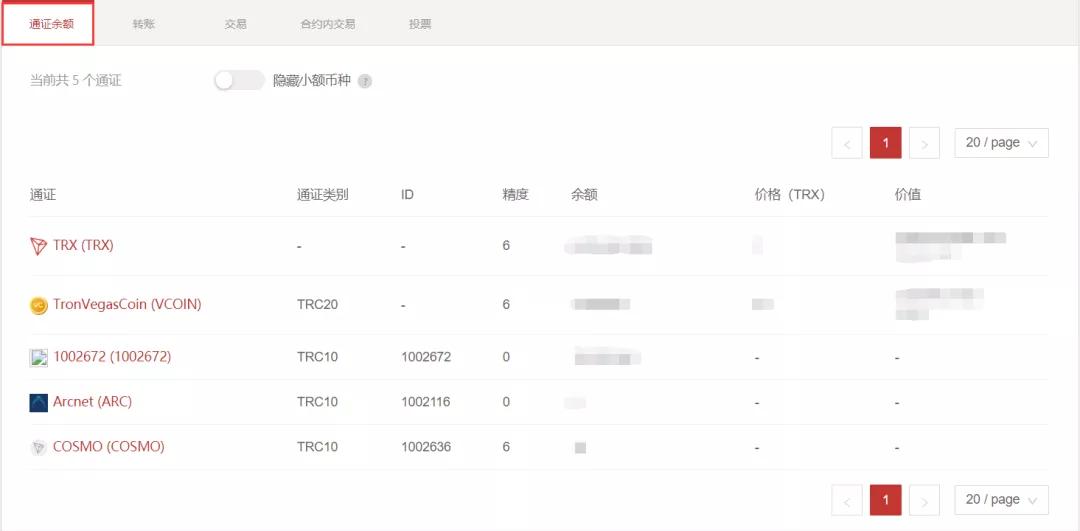Open the Arcnet (ARC) token link
Screen dimensions: 1080x531
tap(92, 402)
